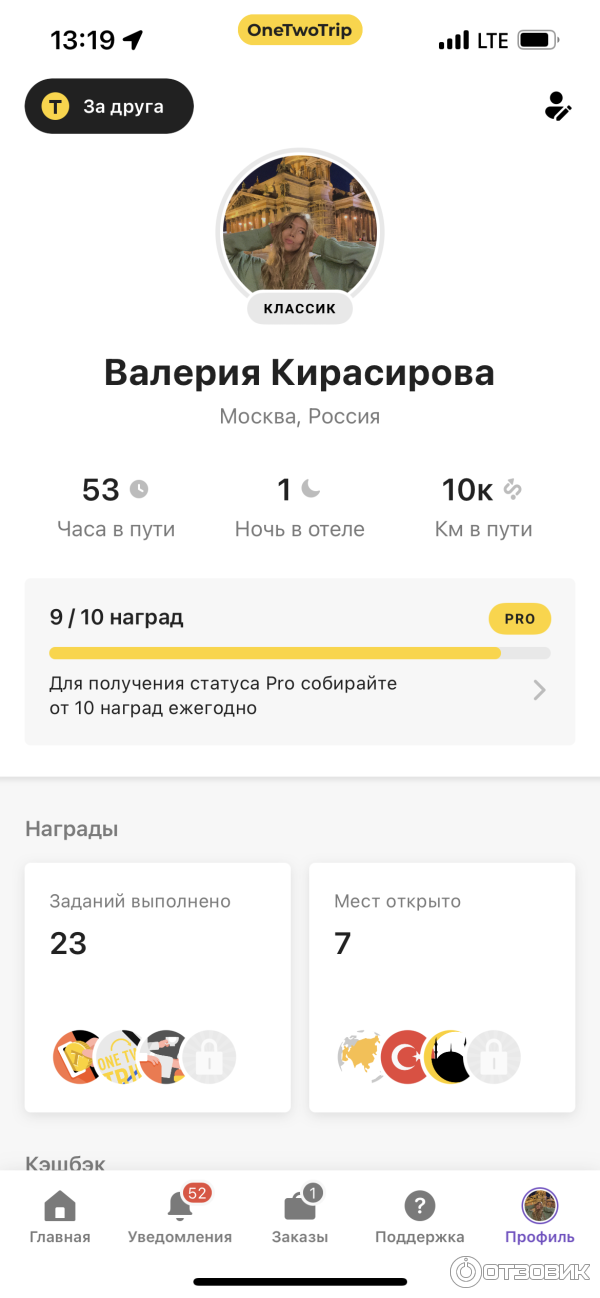The image size is (600, 1298).
Task: Open Поддержка support tab
Action: [x=420, y=1216]
